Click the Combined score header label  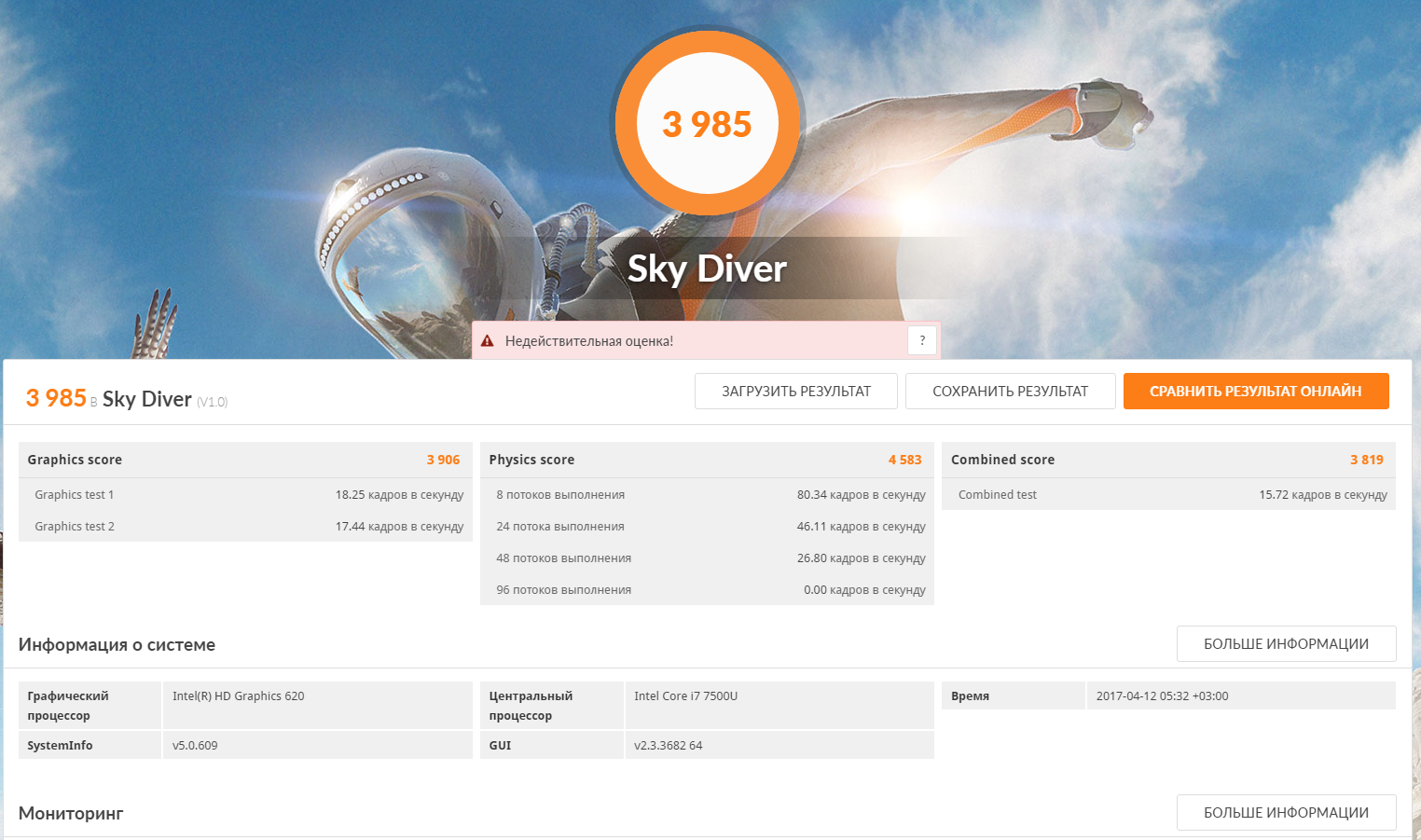pos(1002,460)
